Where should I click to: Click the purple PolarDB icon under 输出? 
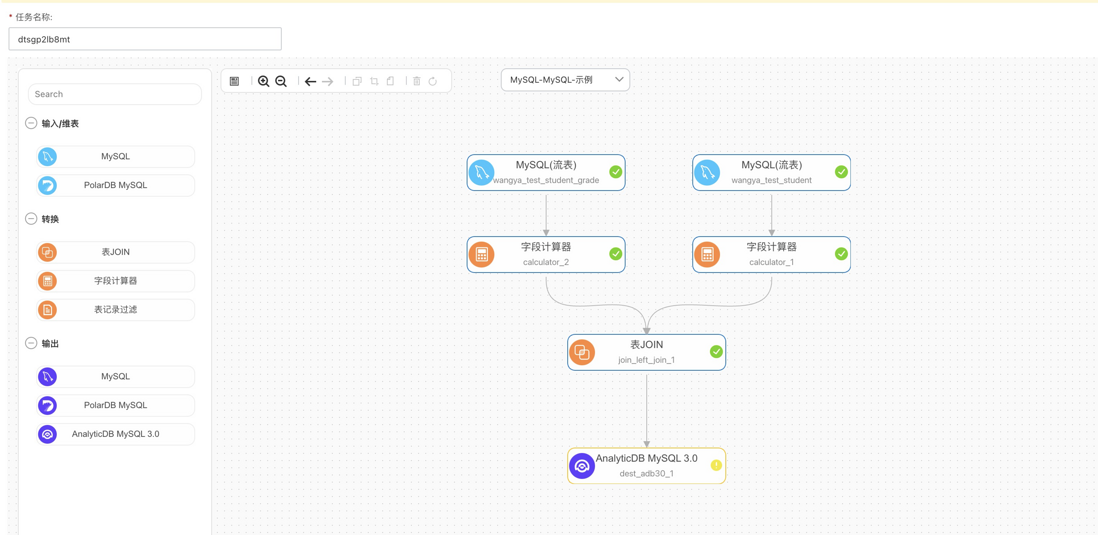click(47, 405)
